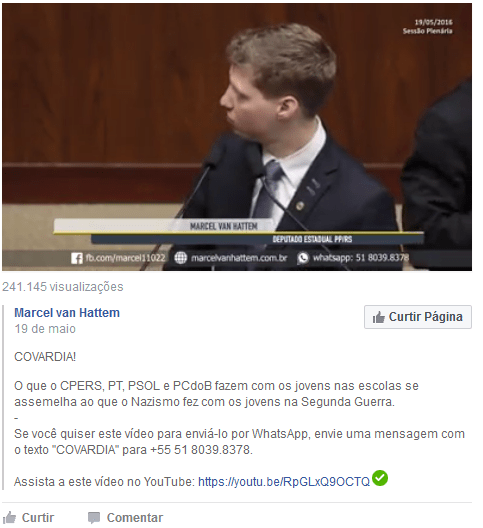Click the green checkmark verification icon
This screenshot has width=483, height=528.
pos(380,478)
